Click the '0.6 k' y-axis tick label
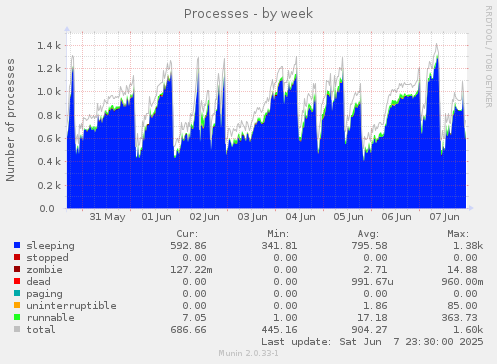497x364 pixels. 49,139
